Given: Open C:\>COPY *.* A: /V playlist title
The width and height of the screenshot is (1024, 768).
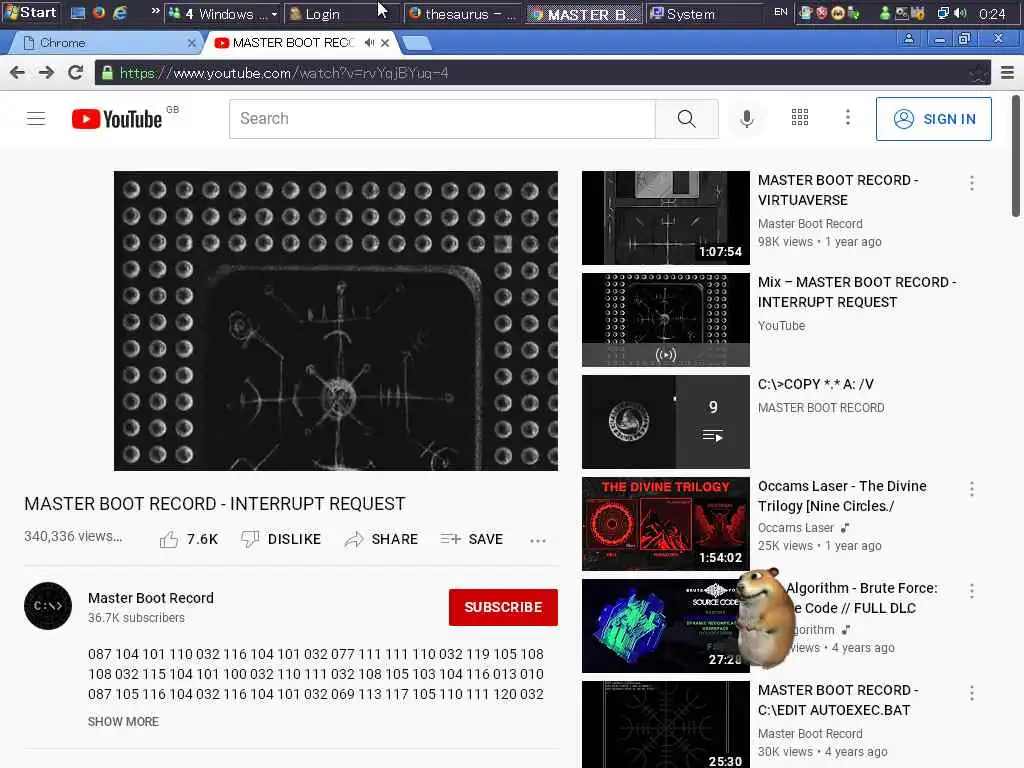Looking at the screenshot, I should 816,384.
